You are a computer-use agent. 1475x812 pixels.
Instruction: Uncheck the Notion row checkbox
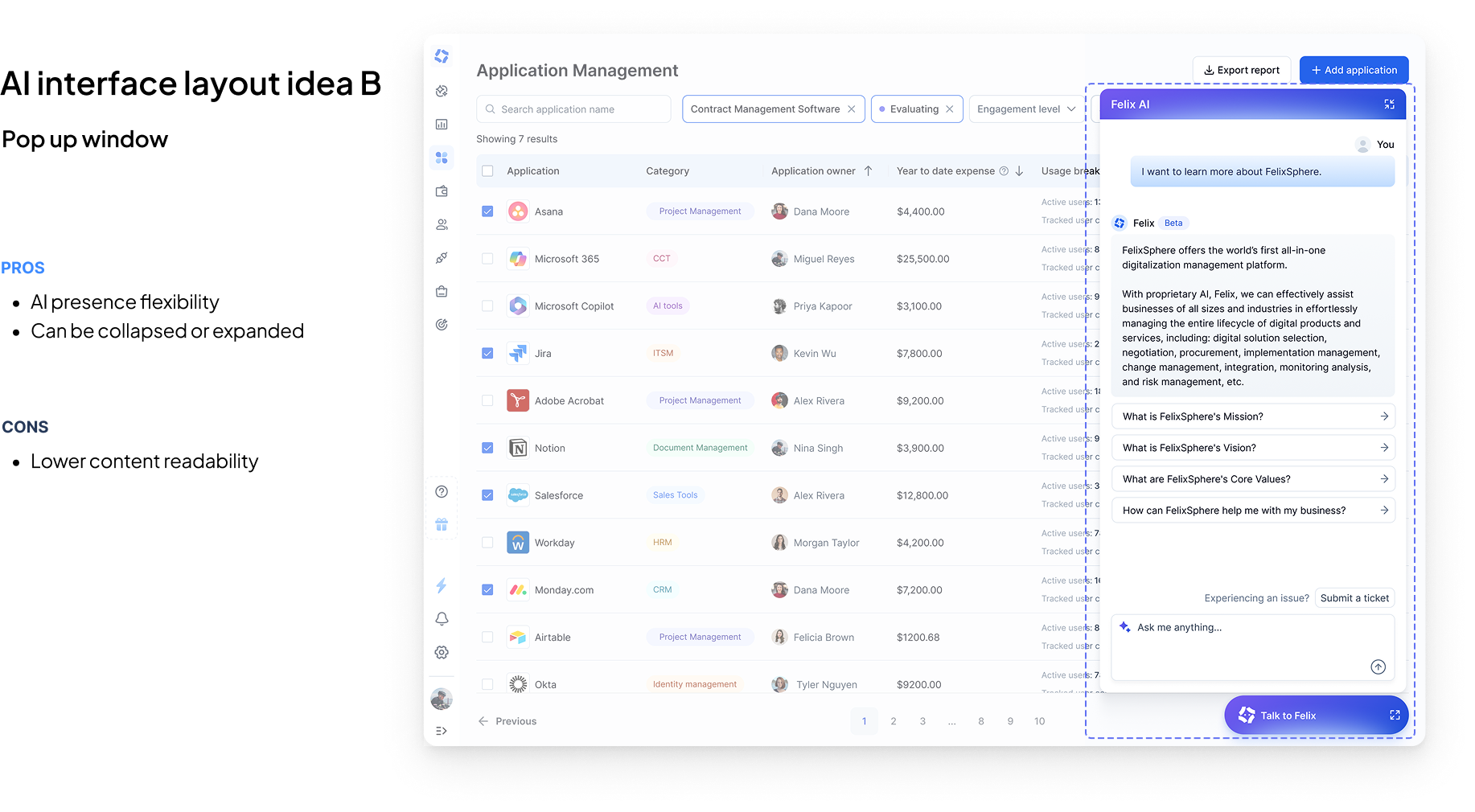point(487,448)
